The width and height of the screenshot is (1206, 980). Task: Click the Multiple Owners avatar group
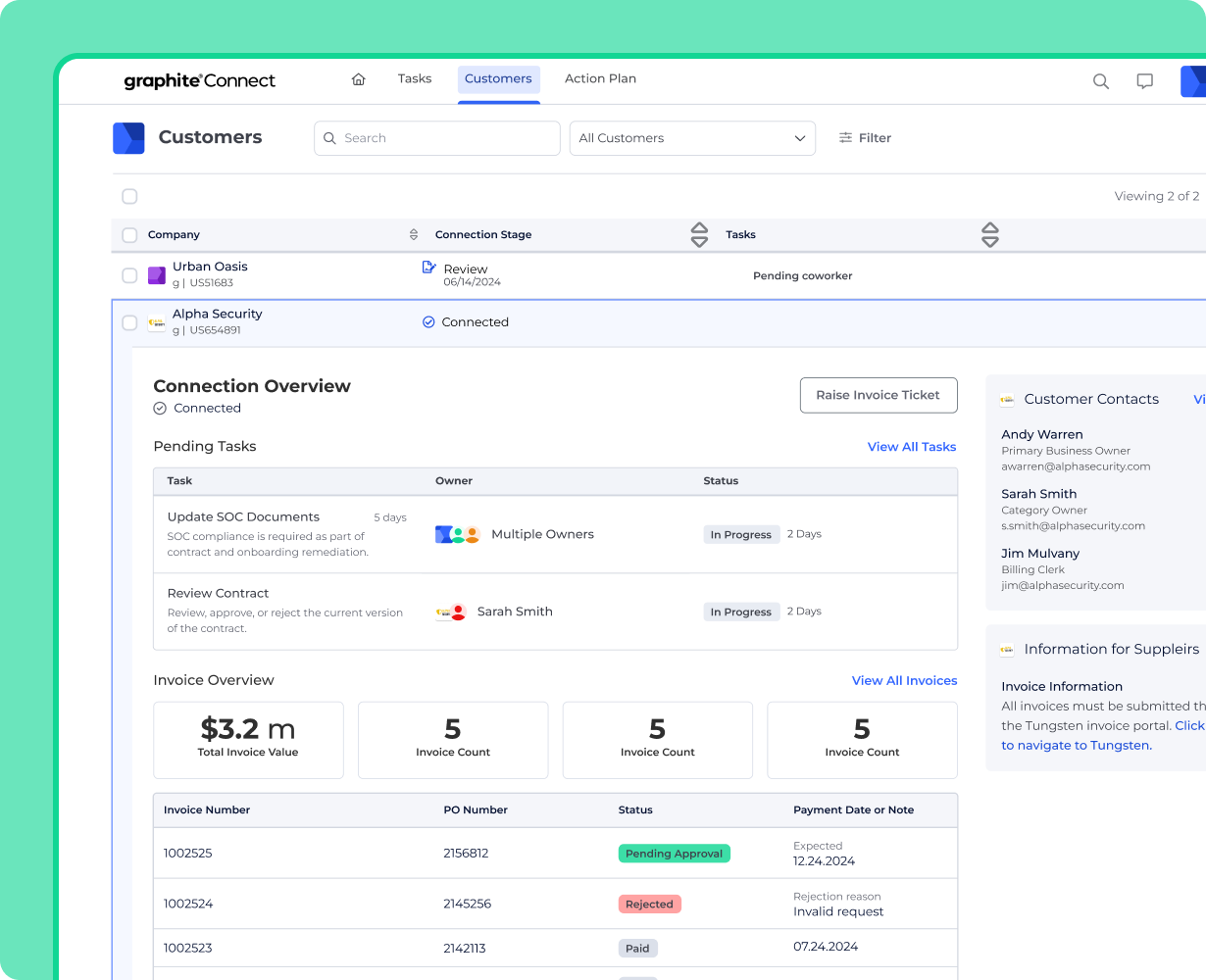pyautogui.click(x=458, y=534)
